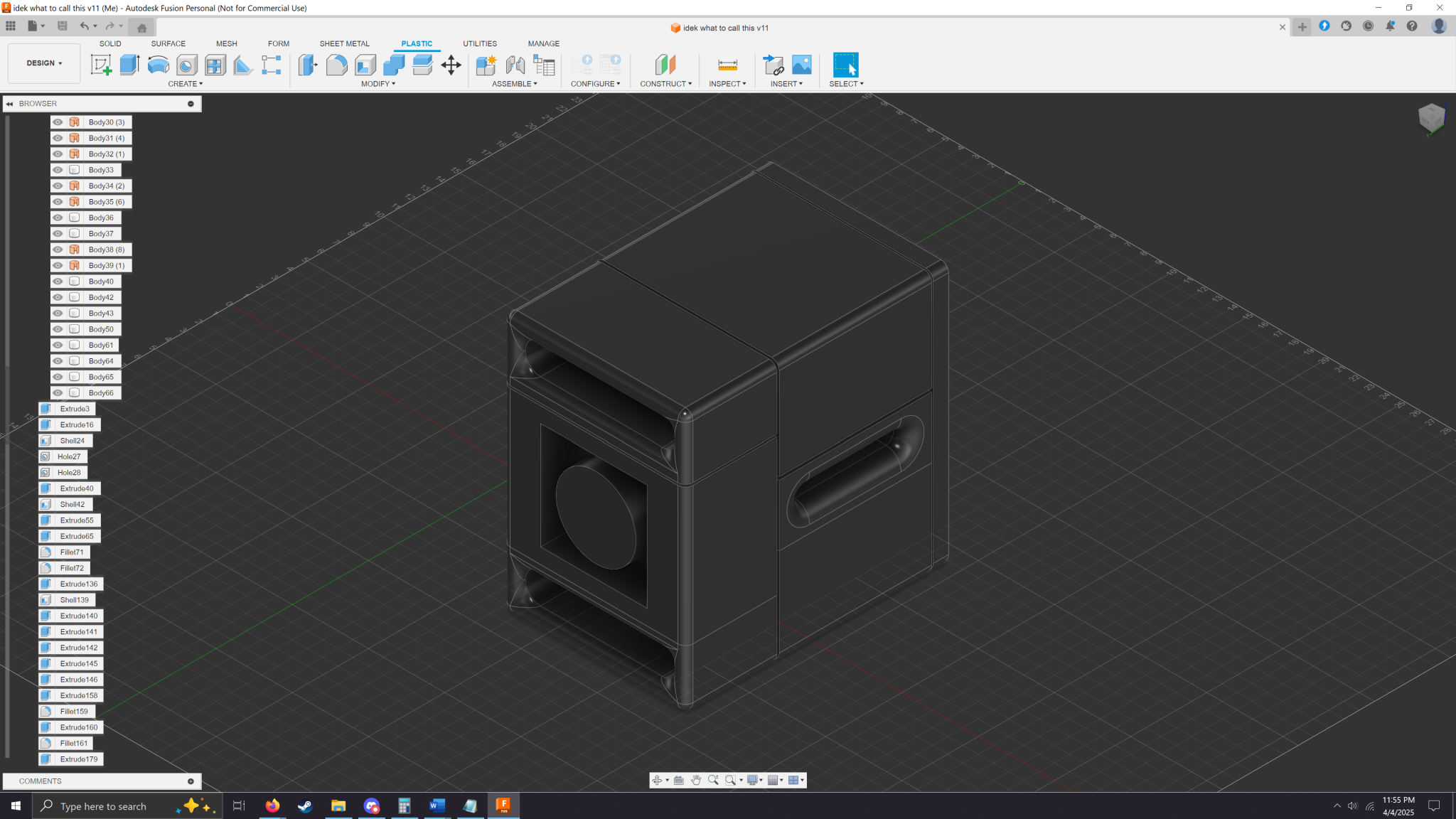Expand the ASSEMBLE menu dropdown
Viewport: 1456px width, 819px height.
coord(515,84)
